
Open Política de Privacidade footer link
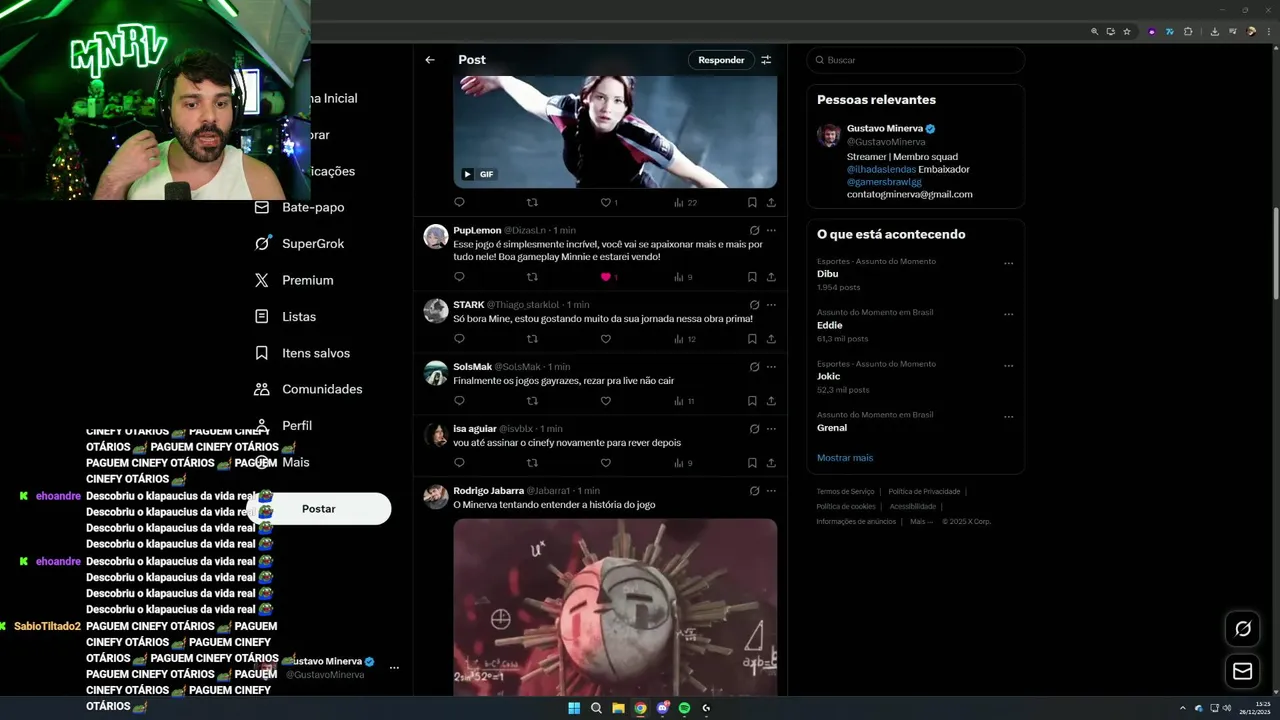[924, 492]
